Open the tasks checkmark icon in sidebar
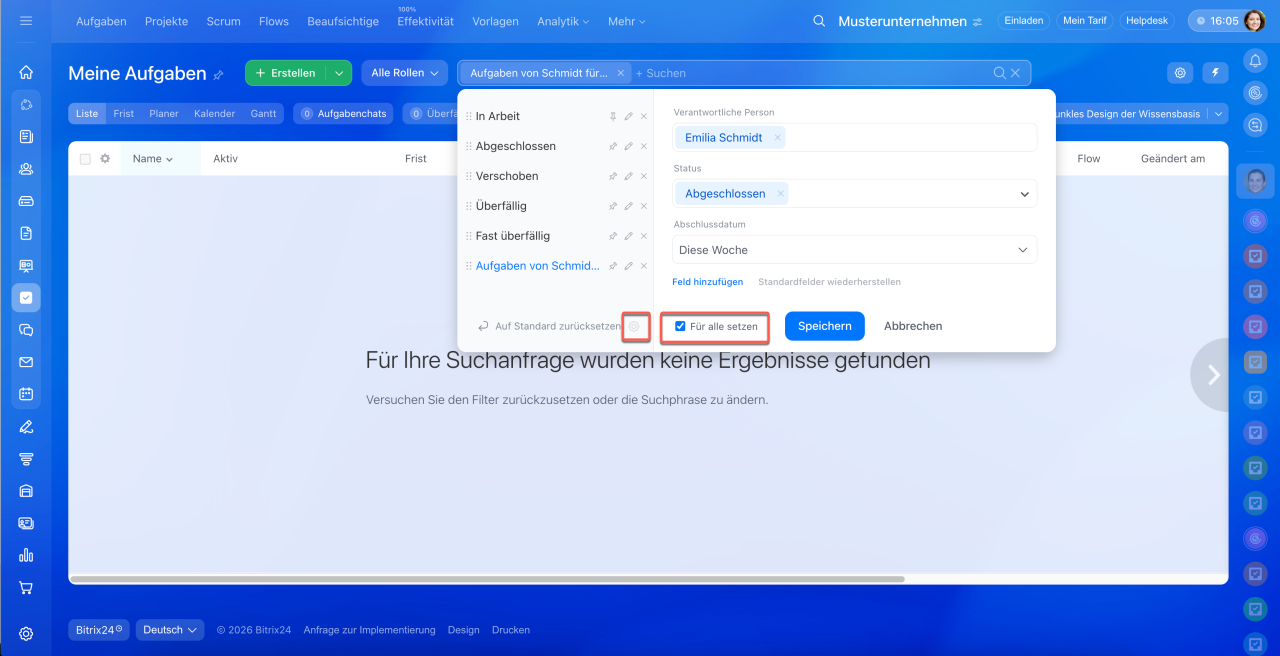 tap(26, 297)
